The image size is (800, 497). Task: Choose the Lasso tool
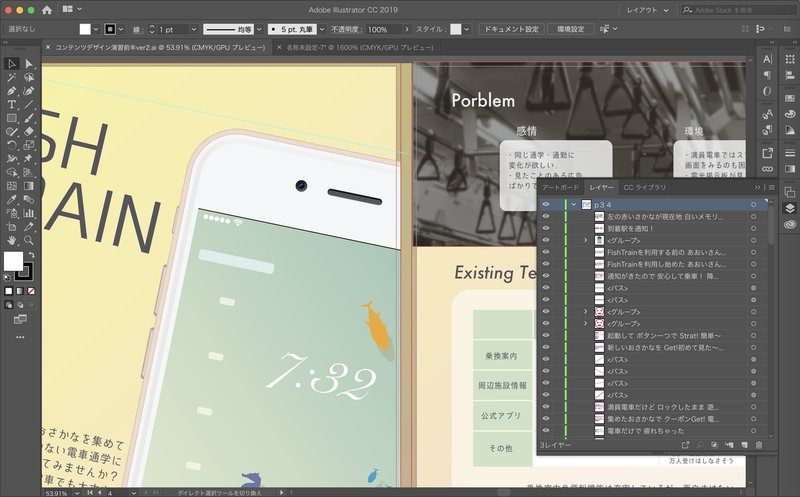pyautogui.click(x=29, y=78)
